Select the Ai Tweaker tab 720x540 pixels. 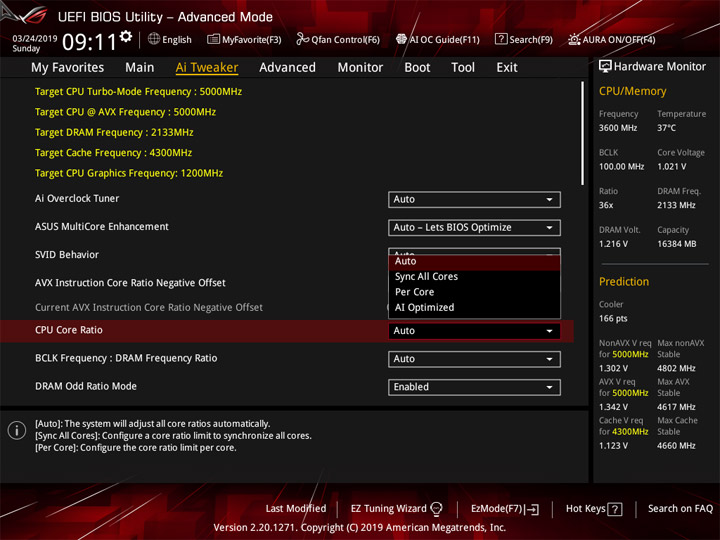click(207, 68)
